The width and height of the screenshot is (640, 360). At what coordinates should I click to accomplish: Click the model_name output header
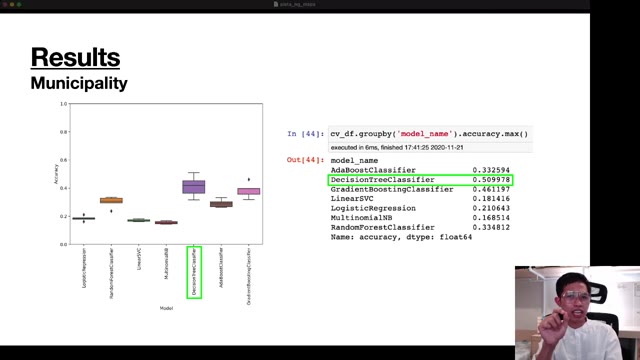click(x=354, y=161)
